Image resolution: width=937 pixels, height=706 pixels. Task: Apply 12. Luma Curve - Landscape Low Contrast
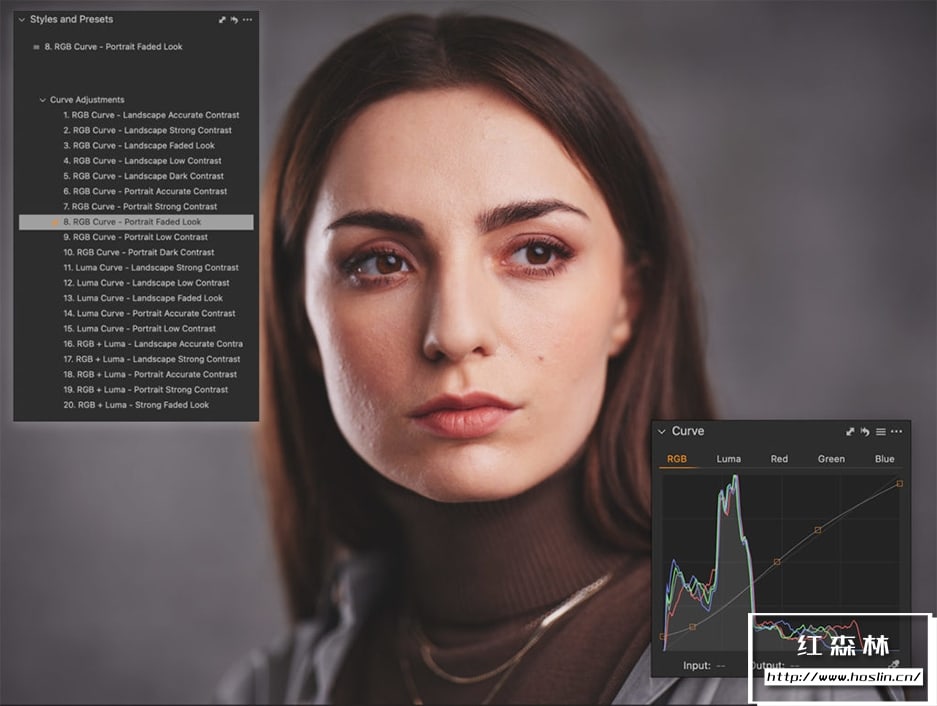click(146, 283)
